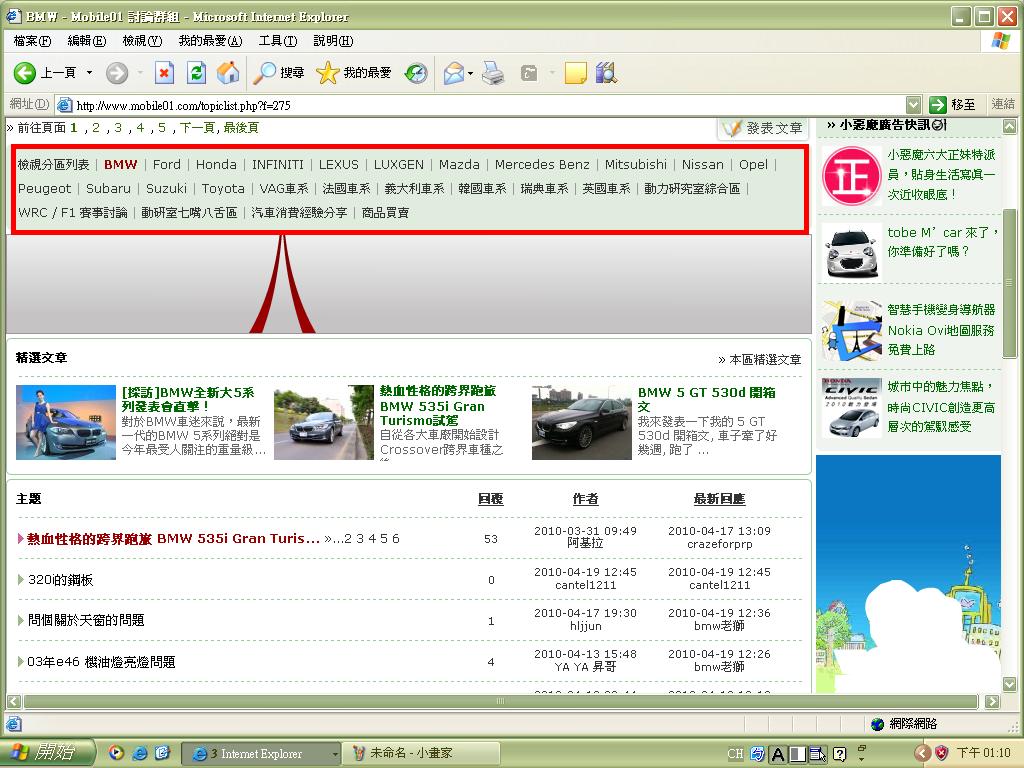Open the Mail button dropdown arrow
This screenshot has height=768, width=1024.
pos(470,72)
